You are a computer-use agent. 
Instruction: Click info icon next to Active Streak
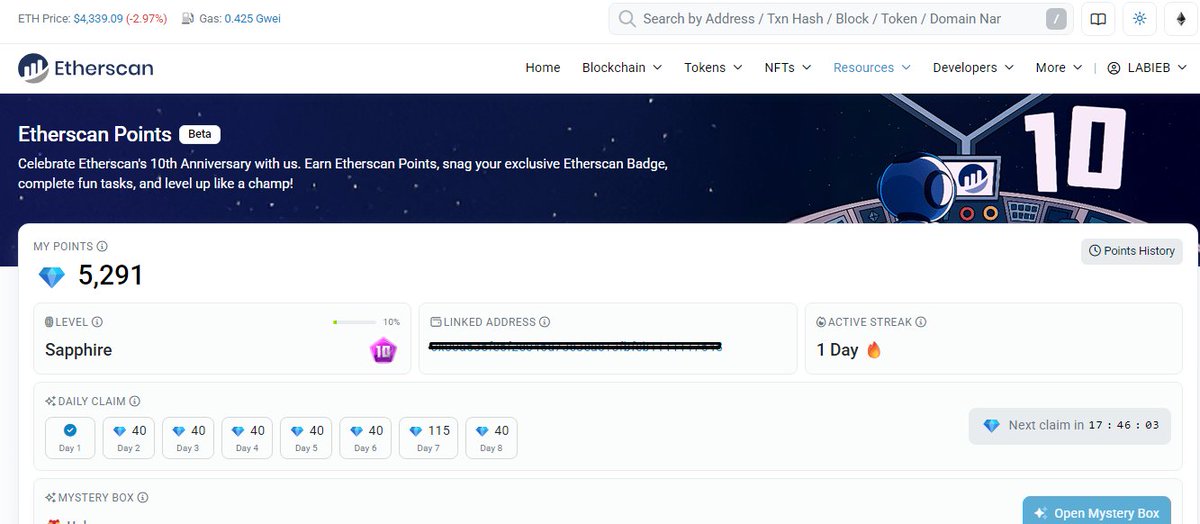[x=921, y=322]
